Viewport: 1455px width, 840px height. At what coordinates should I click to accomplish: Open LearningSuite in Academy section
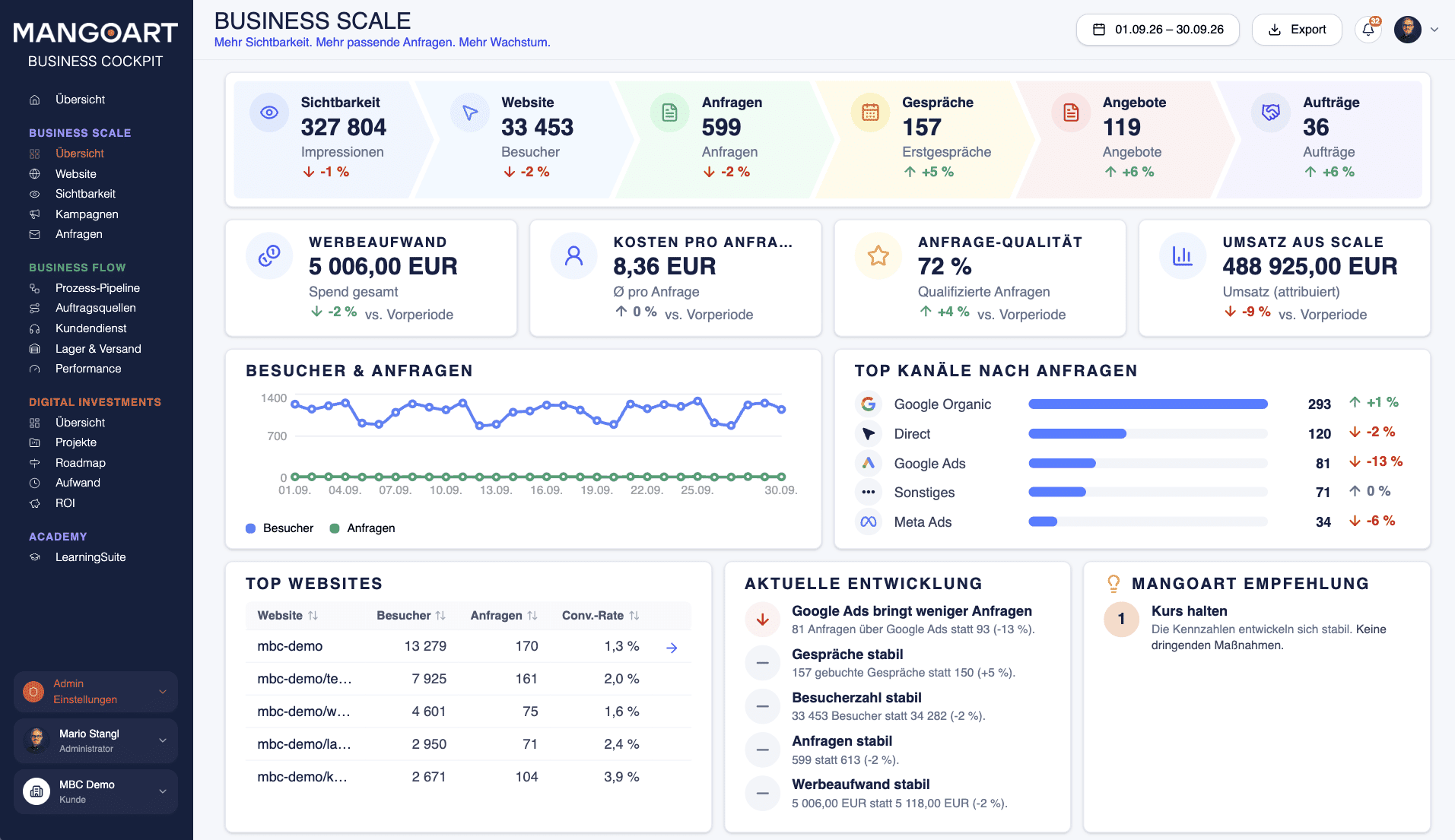(91, 557)
